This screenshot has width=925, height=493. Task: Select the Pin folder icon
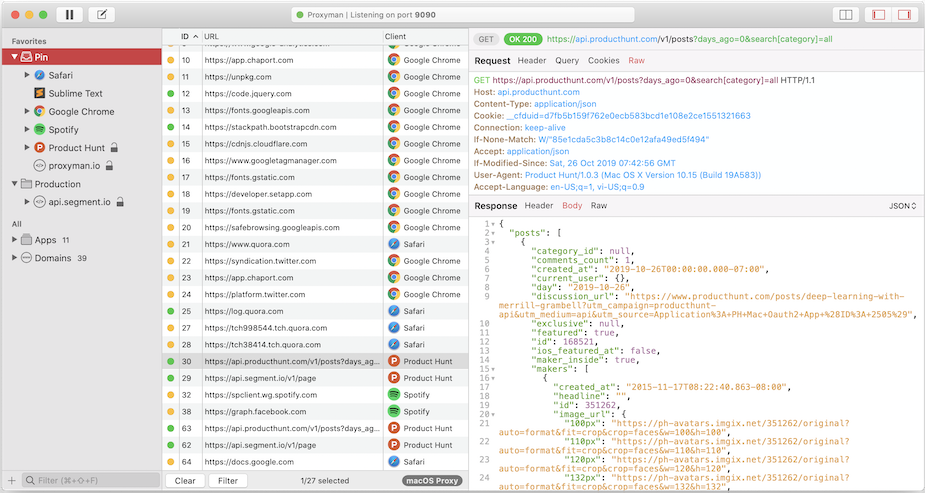26,57
